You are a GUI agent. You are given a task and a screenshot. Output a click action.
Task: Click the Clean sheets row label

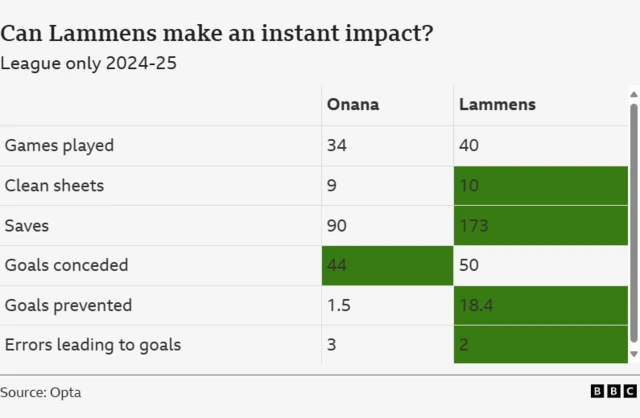point(54,185)
